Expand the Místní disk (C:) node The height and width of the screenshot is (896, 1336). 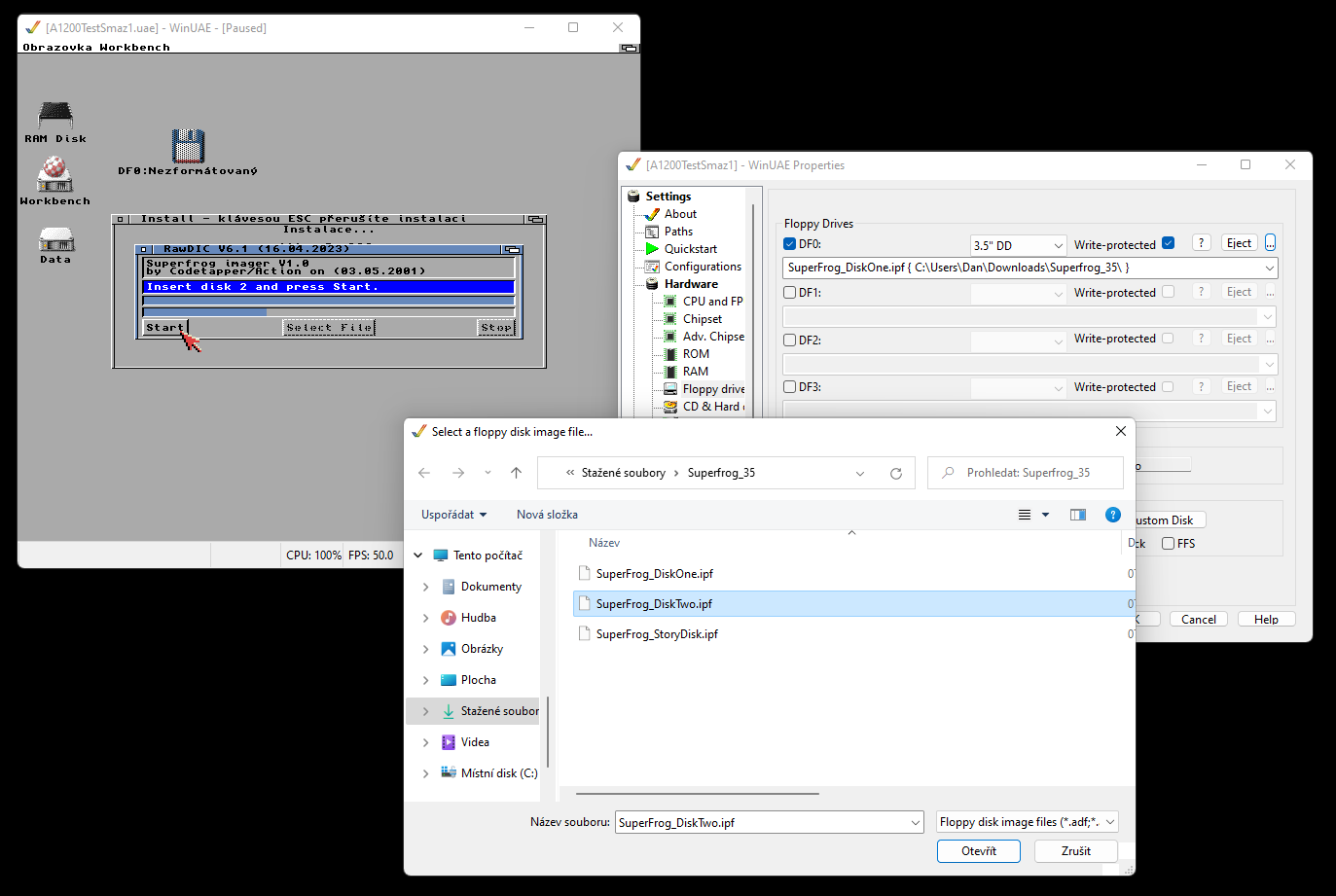pos(426,773)
